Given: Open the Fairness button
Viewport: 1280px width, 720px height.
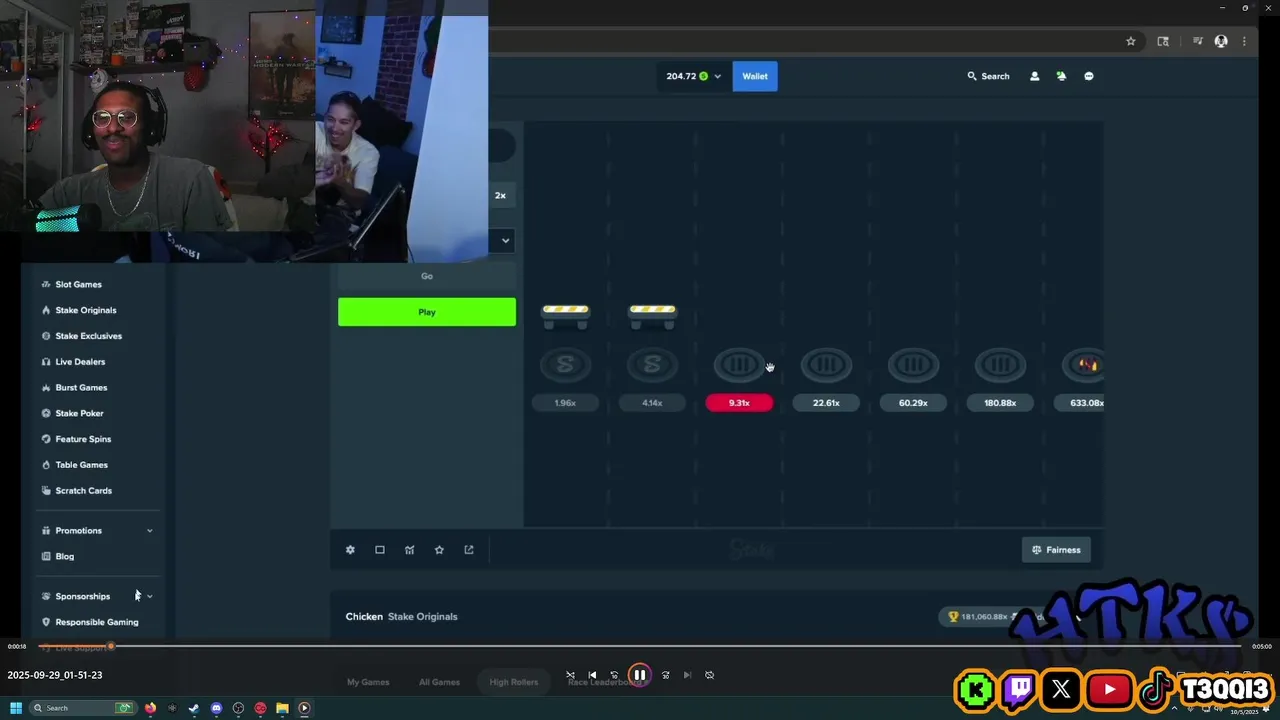Looking at the screenshot, I should click(1056, 550).
